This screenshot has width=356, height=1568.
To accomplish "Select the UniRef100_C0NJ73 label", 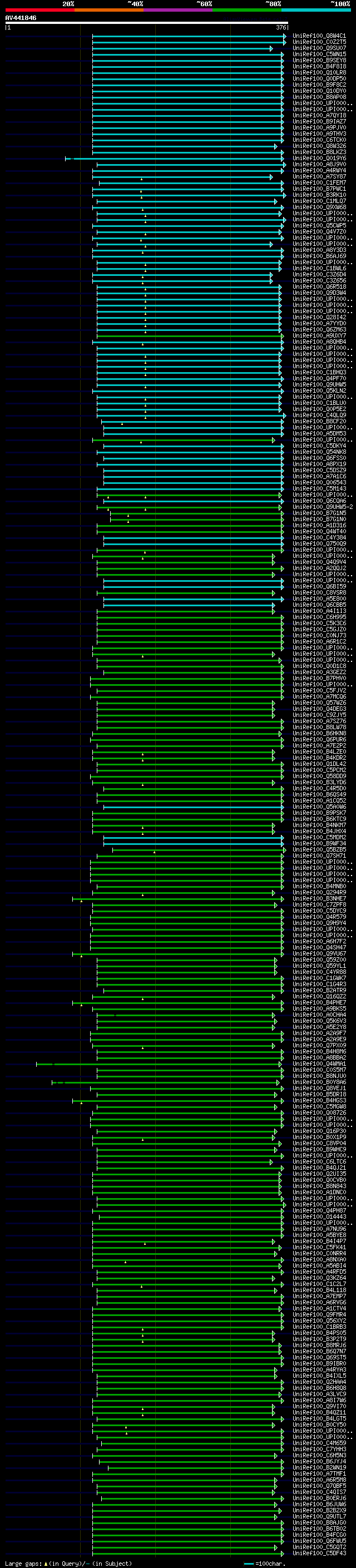I will (319, 635).
